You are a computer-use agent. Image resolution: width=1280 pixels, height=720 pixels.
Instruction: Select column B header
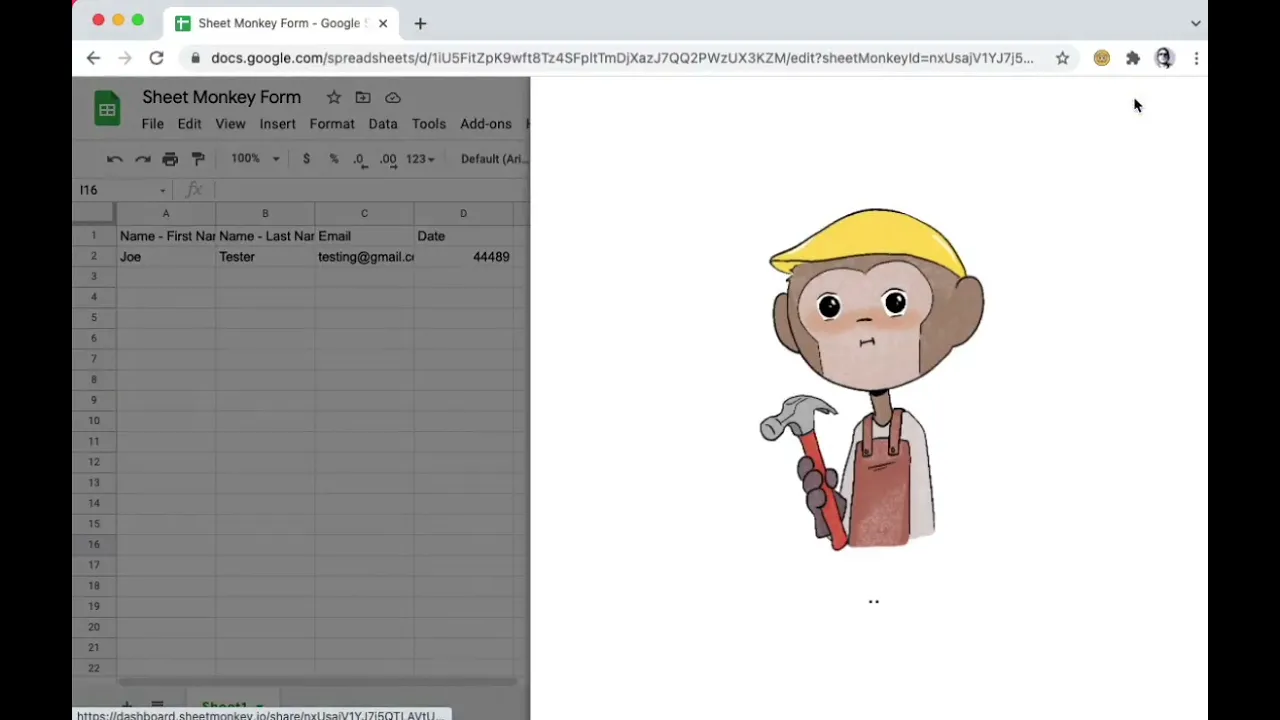pyautogui.click(x=265, y=213)
